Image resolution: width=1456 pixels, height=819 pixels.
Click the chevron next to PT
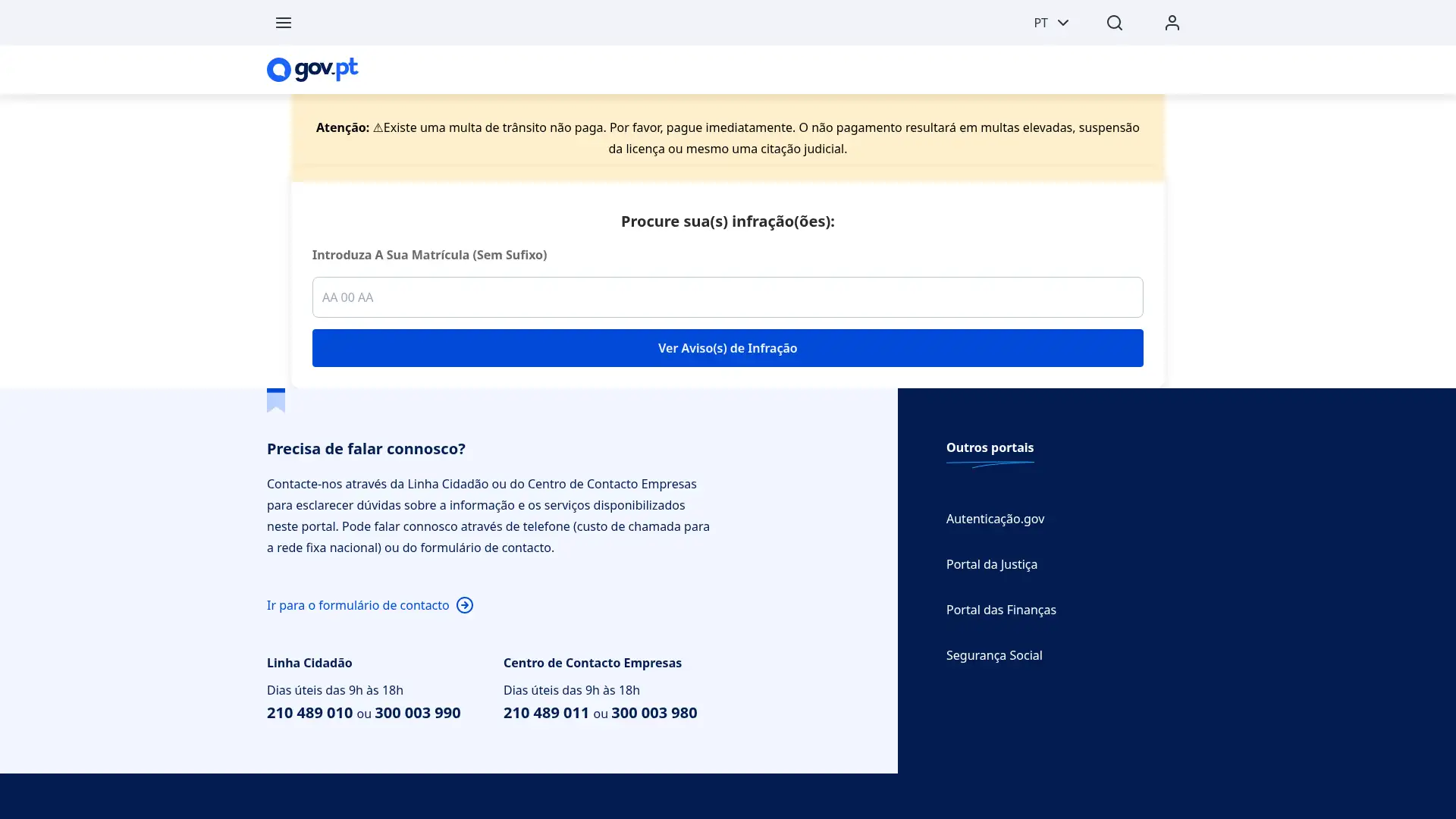click(1063, 23)
